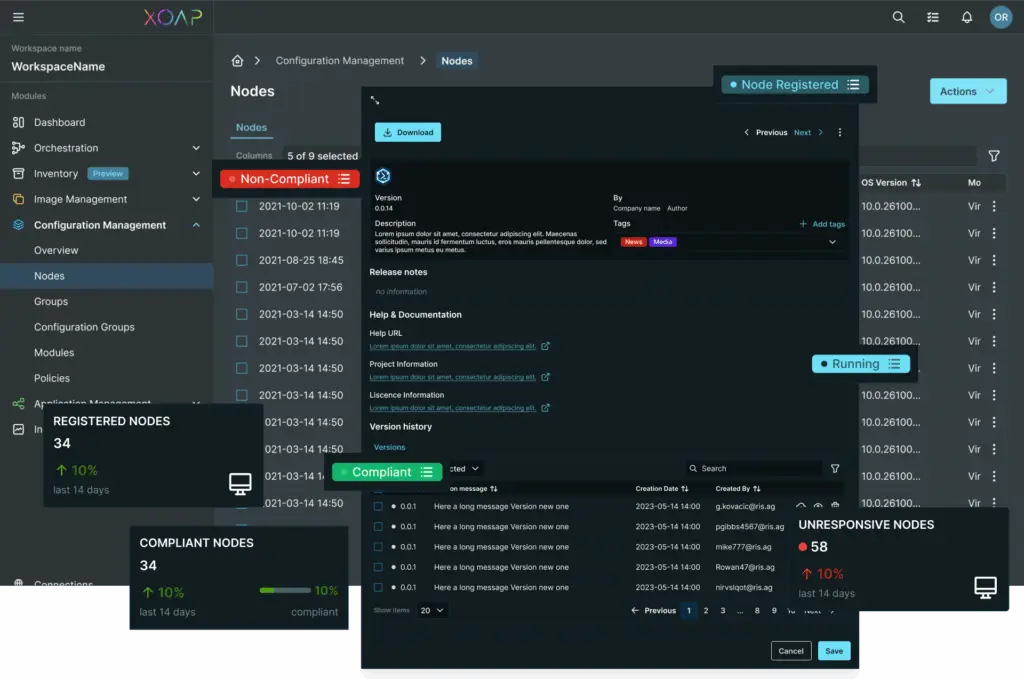Open the OR user avatar
The image size is (1024, 679).
[1000, 17]
